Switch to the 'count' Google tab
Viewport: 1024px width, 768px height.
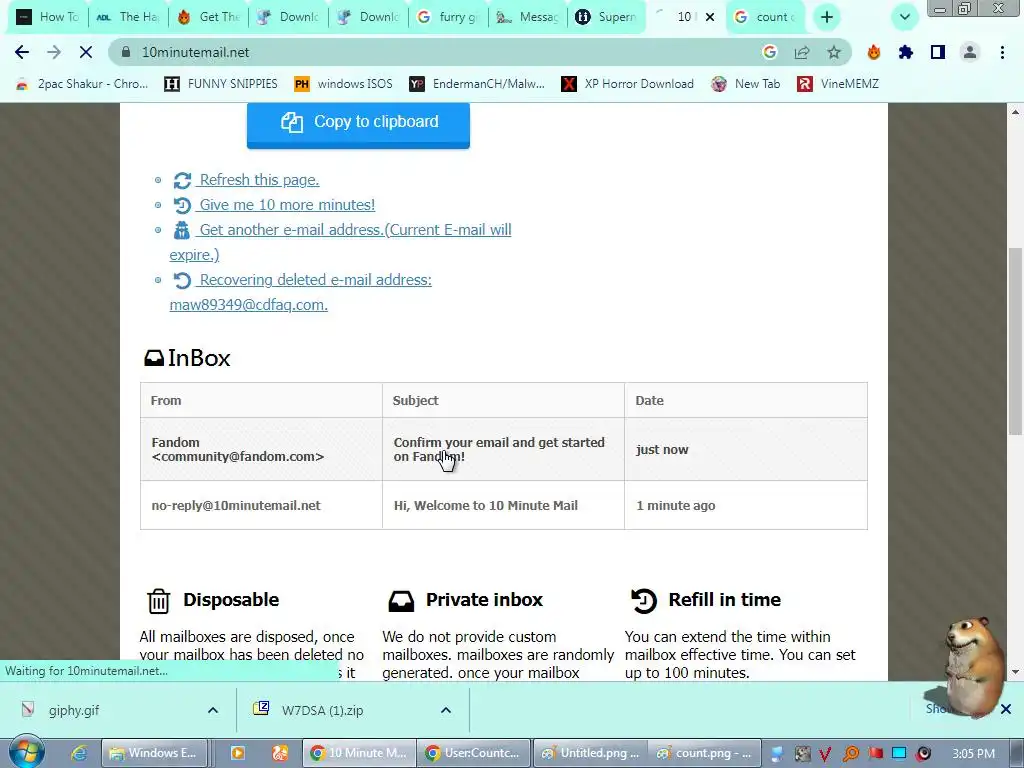pos(765,17)
